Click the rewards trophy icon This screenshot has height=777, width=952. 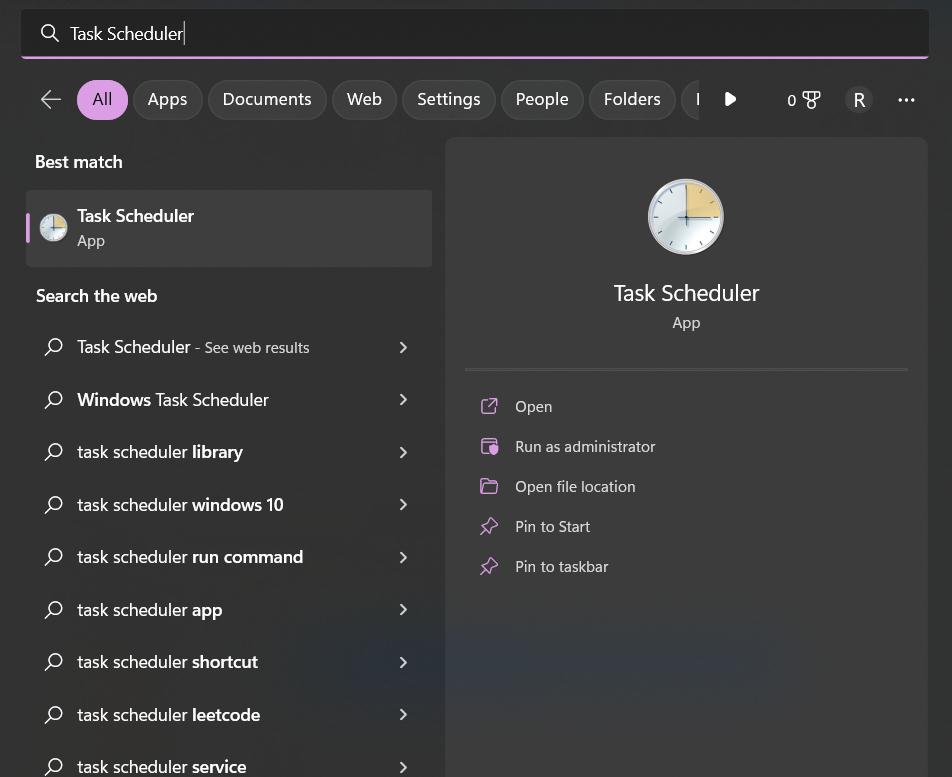(x=811, y=100)
